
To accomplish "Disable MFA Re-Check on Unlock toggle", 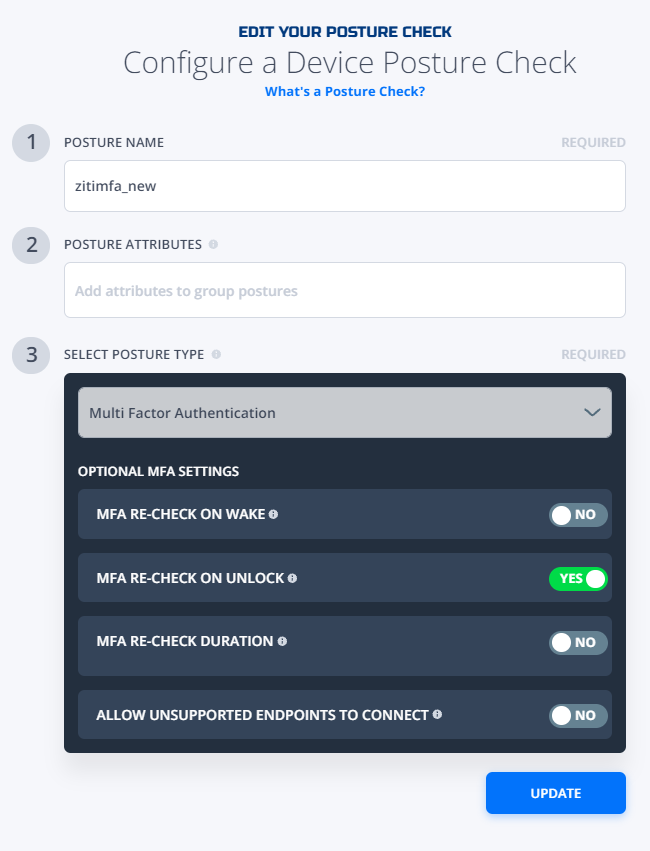I will pyautogui.click(x=578, y=579).
